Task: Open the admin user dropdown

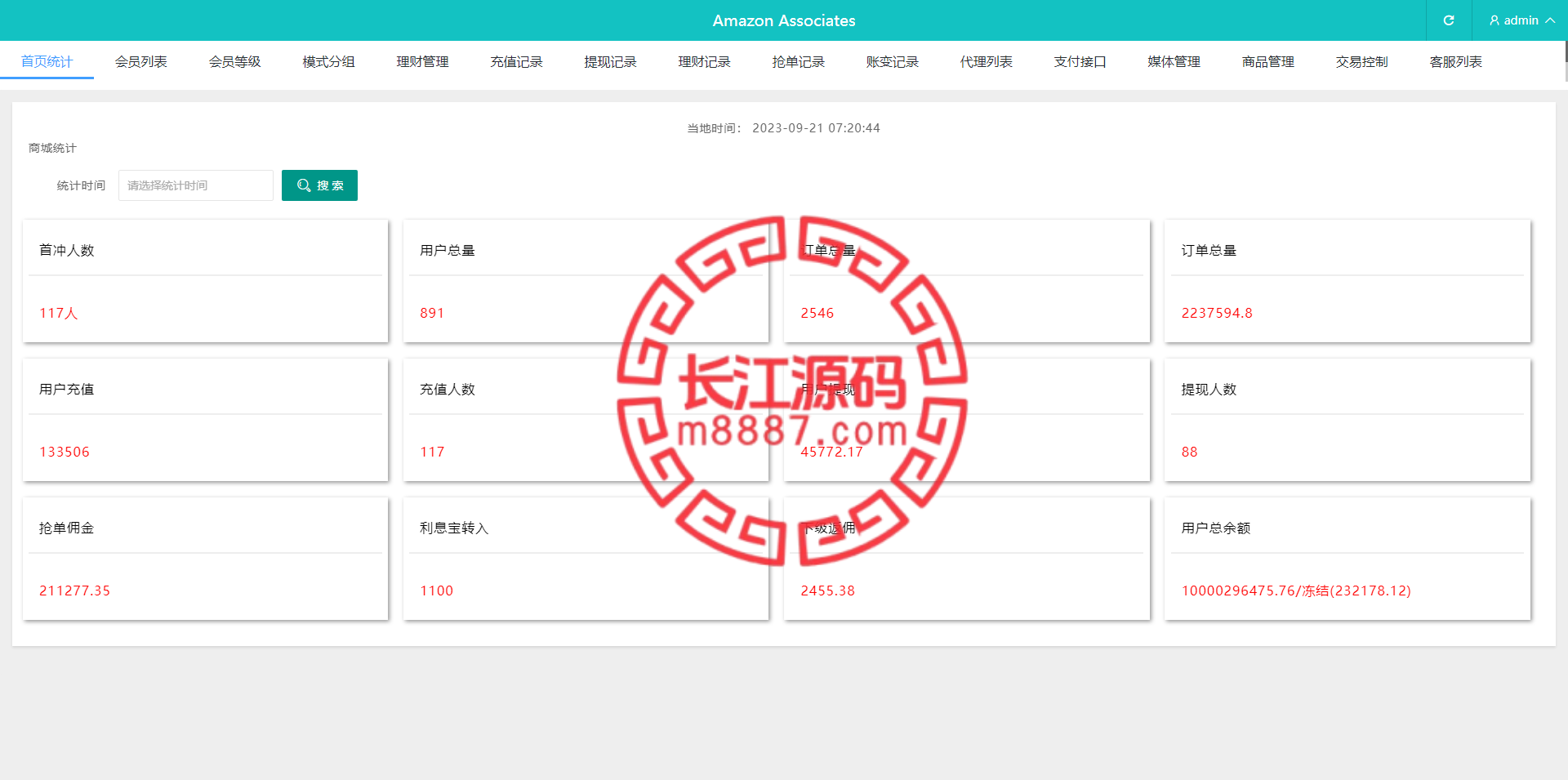Action: coord(1521,20)
